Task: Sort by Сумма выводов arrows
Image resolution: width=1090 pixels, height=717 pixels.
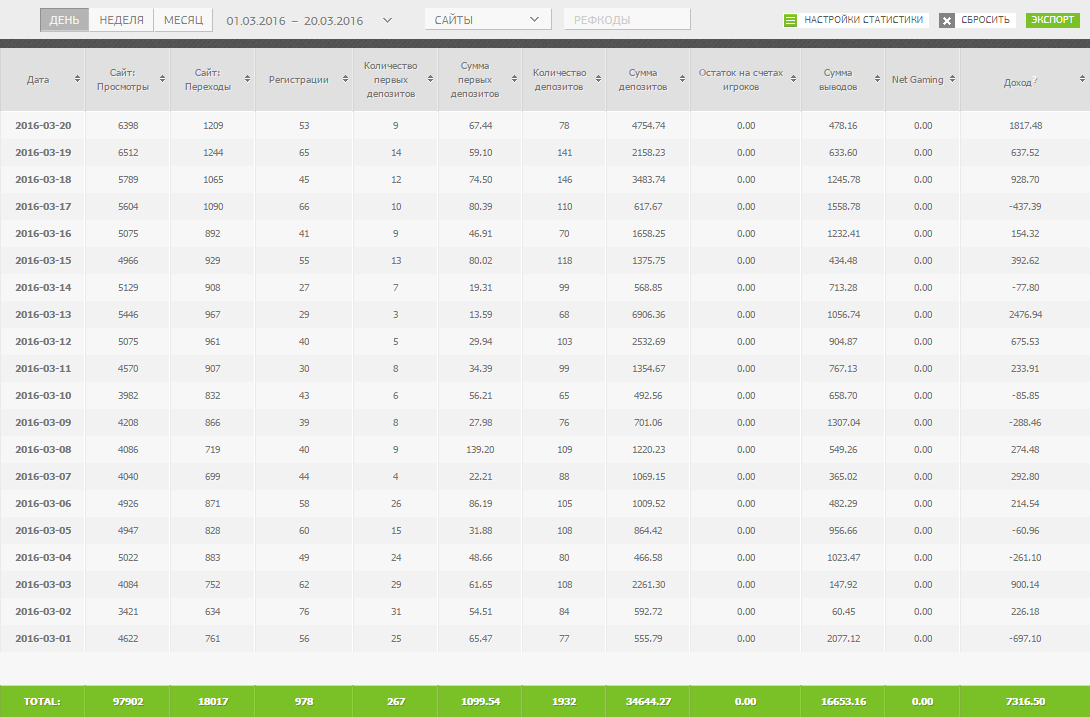Action: coord(877,79)
